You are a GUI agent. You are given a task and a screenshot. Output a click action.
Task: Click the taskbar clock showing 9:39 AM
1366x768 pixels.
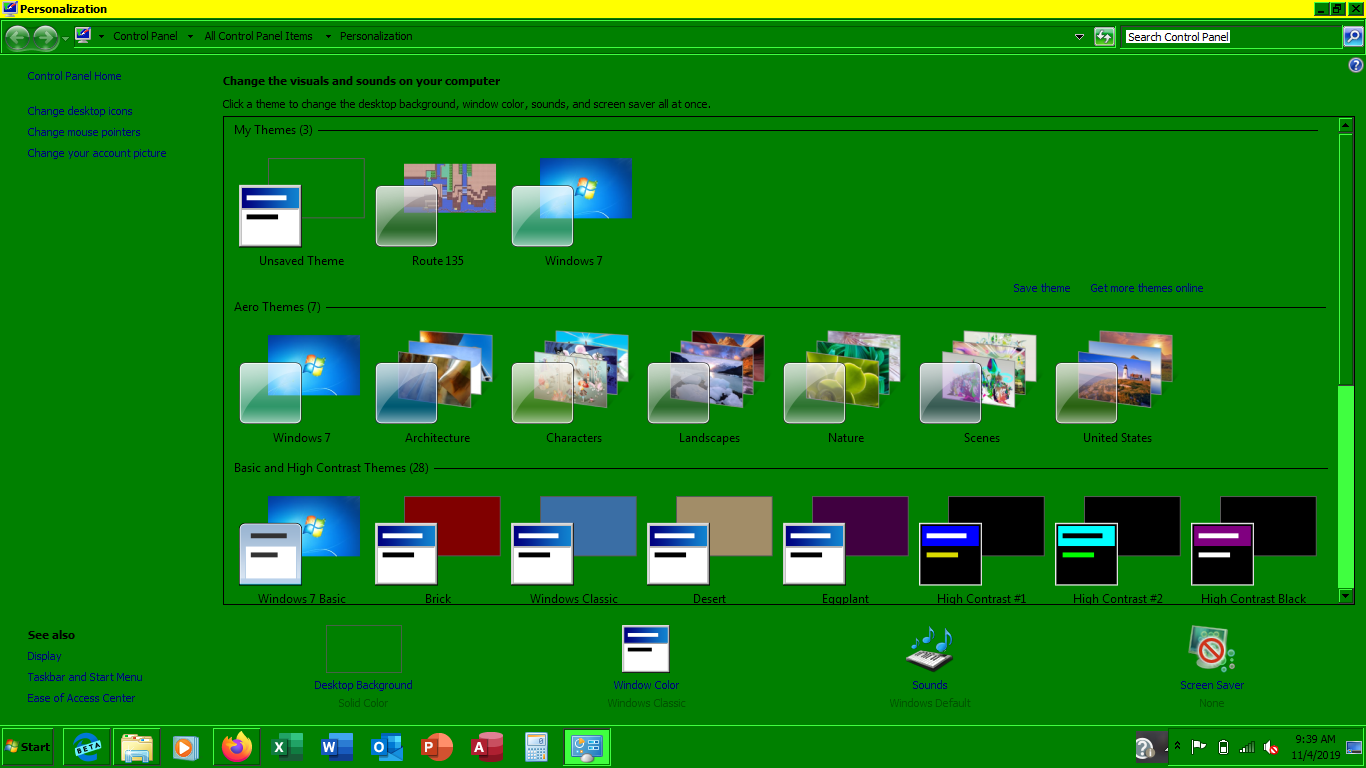coord(1314,747)
